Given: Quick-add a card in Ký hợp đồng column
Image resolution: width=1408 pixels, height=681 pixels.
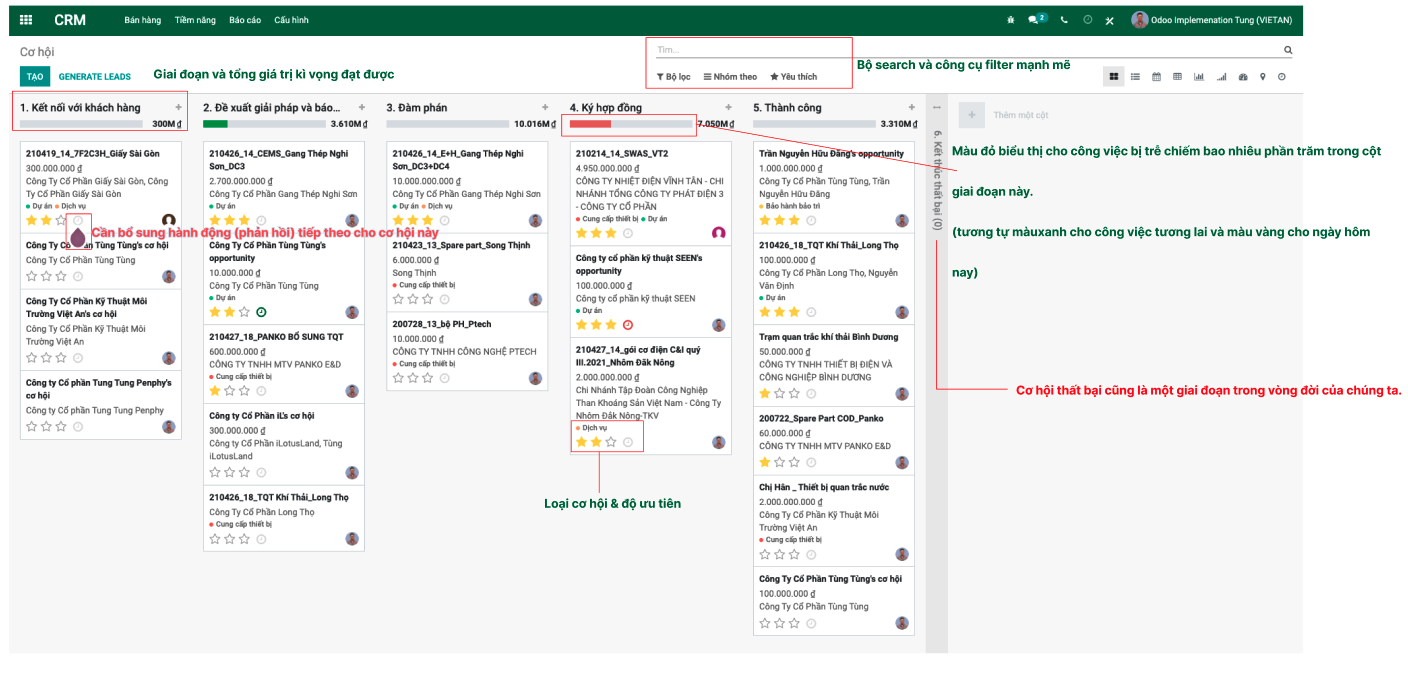Looking at the screenshot, I should coord(728,107).
